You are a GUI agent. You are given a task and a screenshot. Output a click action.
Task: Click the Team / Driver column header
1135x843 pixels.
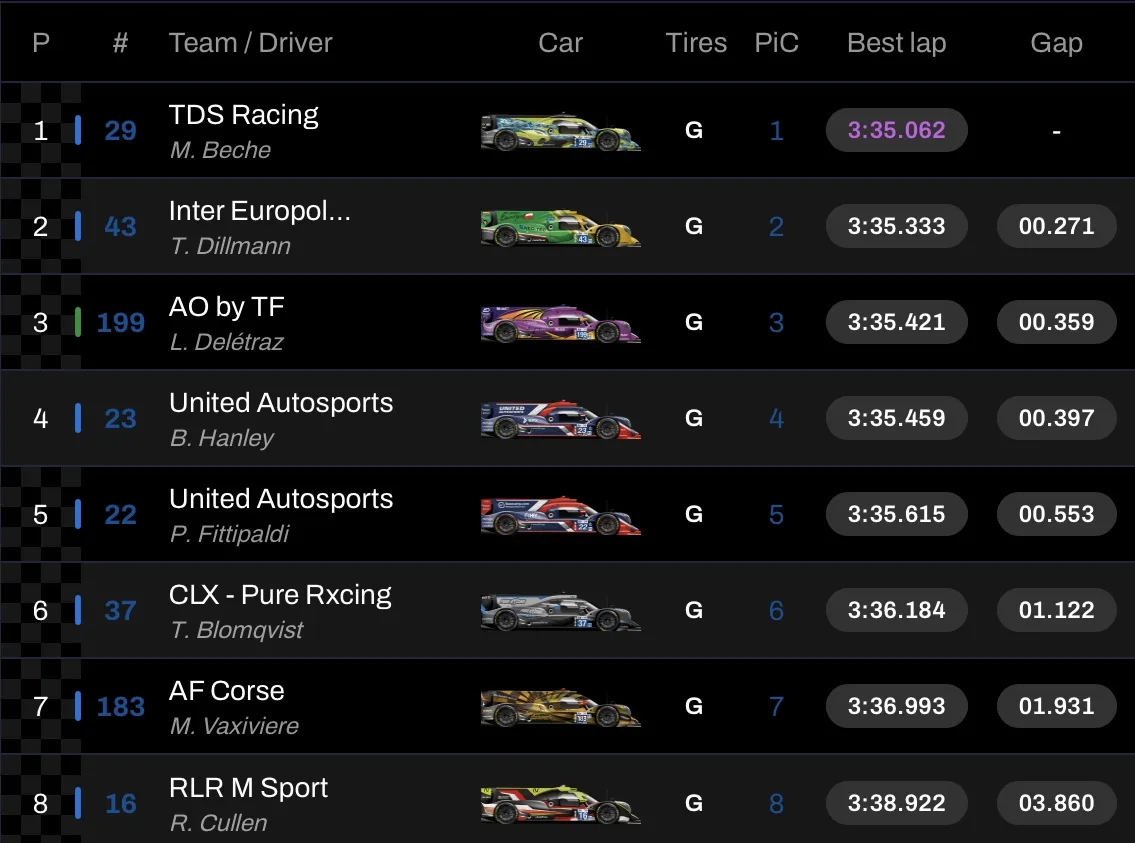pyautogui.click(x=250, y=43)
